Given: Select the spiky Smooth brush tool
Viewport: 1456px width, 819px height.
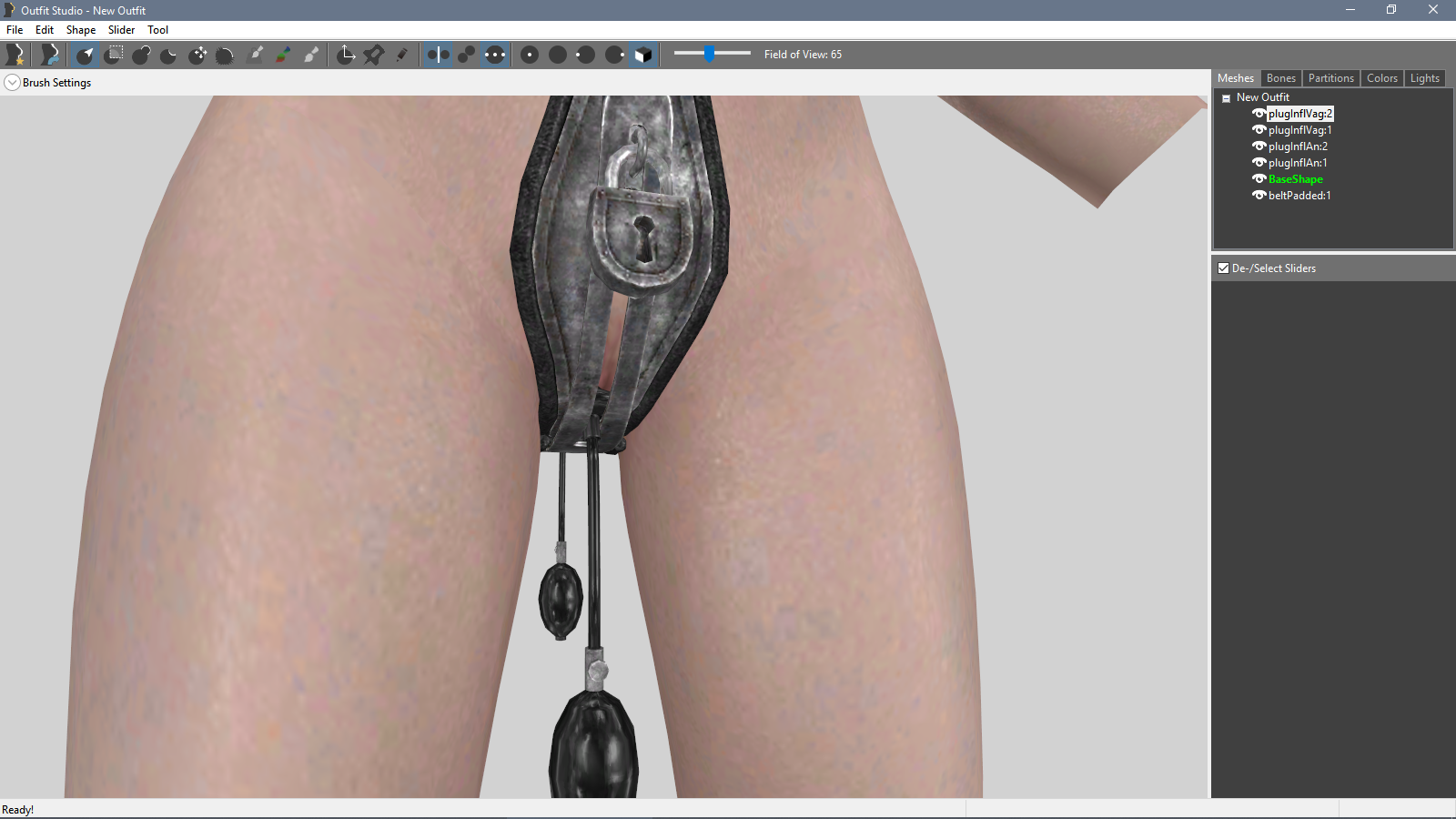Looking at the screenshot, I should coord(225,55).
